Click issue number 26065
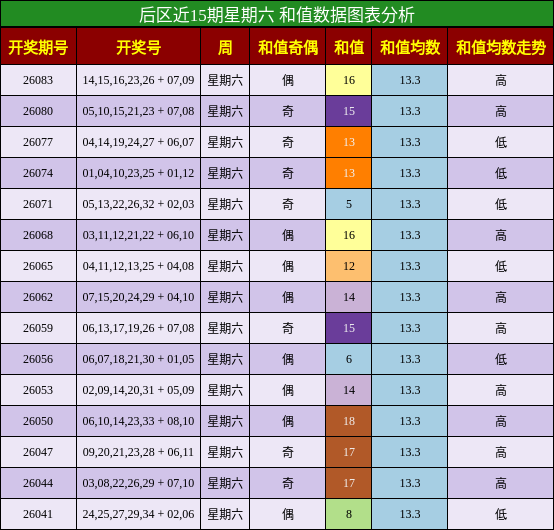Image resolution: width=554 pixels, height=530 pixels. click(x=38, y=266)
